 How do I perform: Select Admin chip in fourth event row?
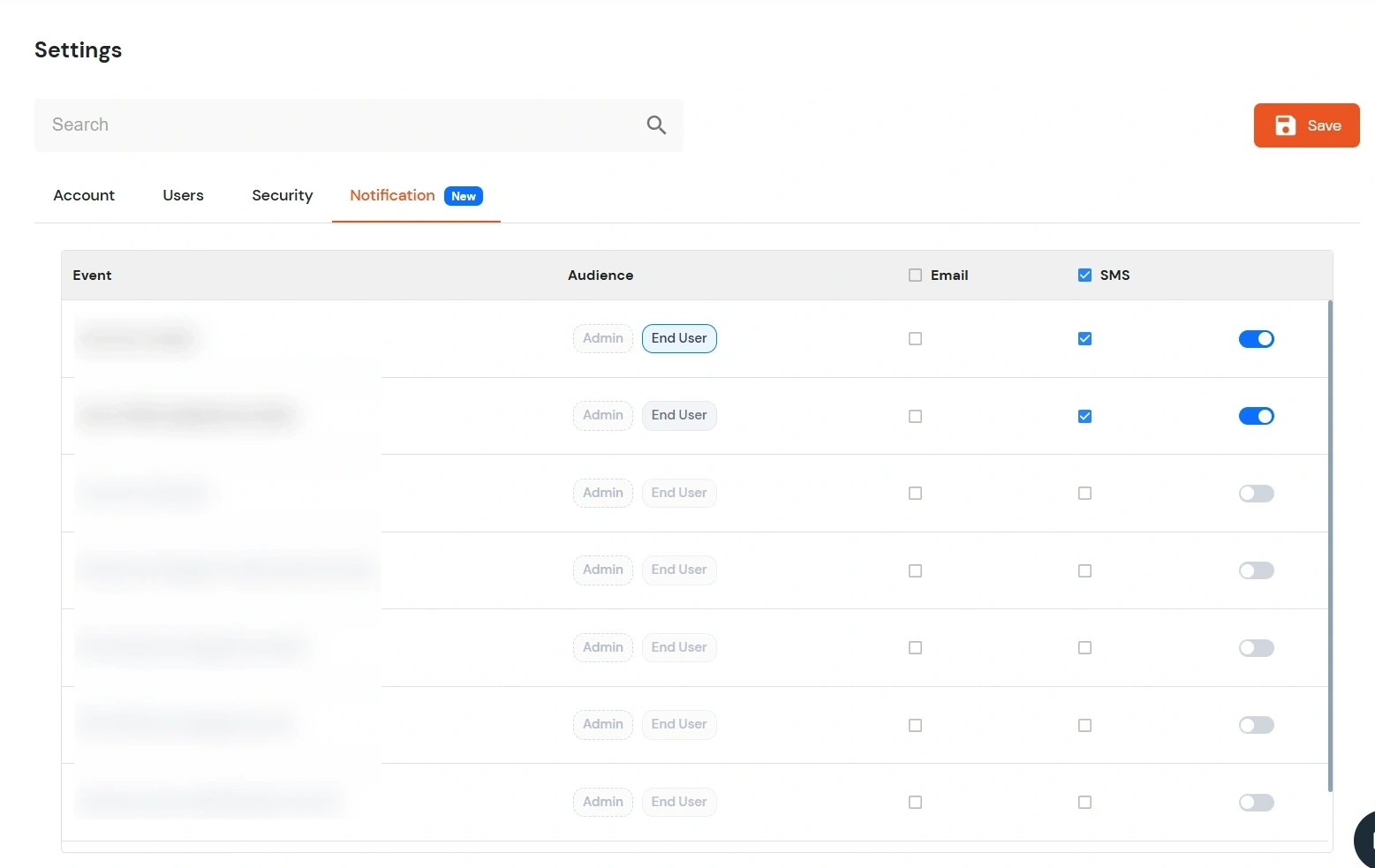pos(603,570)
